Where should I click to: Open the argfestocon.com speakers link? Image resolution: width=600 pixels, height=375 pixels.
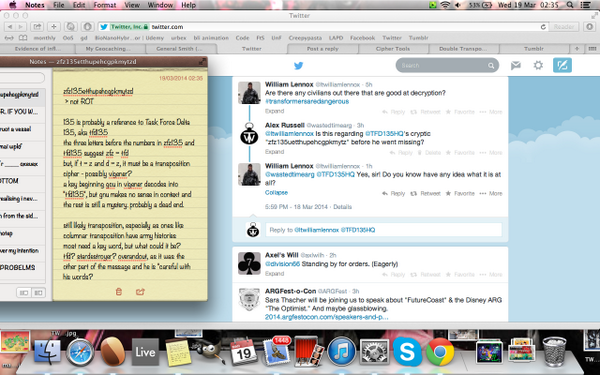coord(326,317)
